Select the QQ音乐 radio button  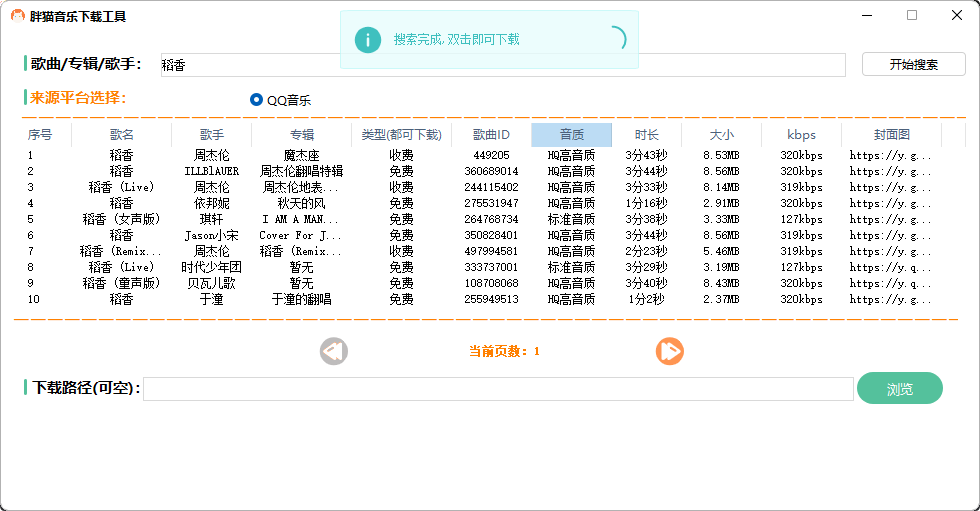point(257,100)
